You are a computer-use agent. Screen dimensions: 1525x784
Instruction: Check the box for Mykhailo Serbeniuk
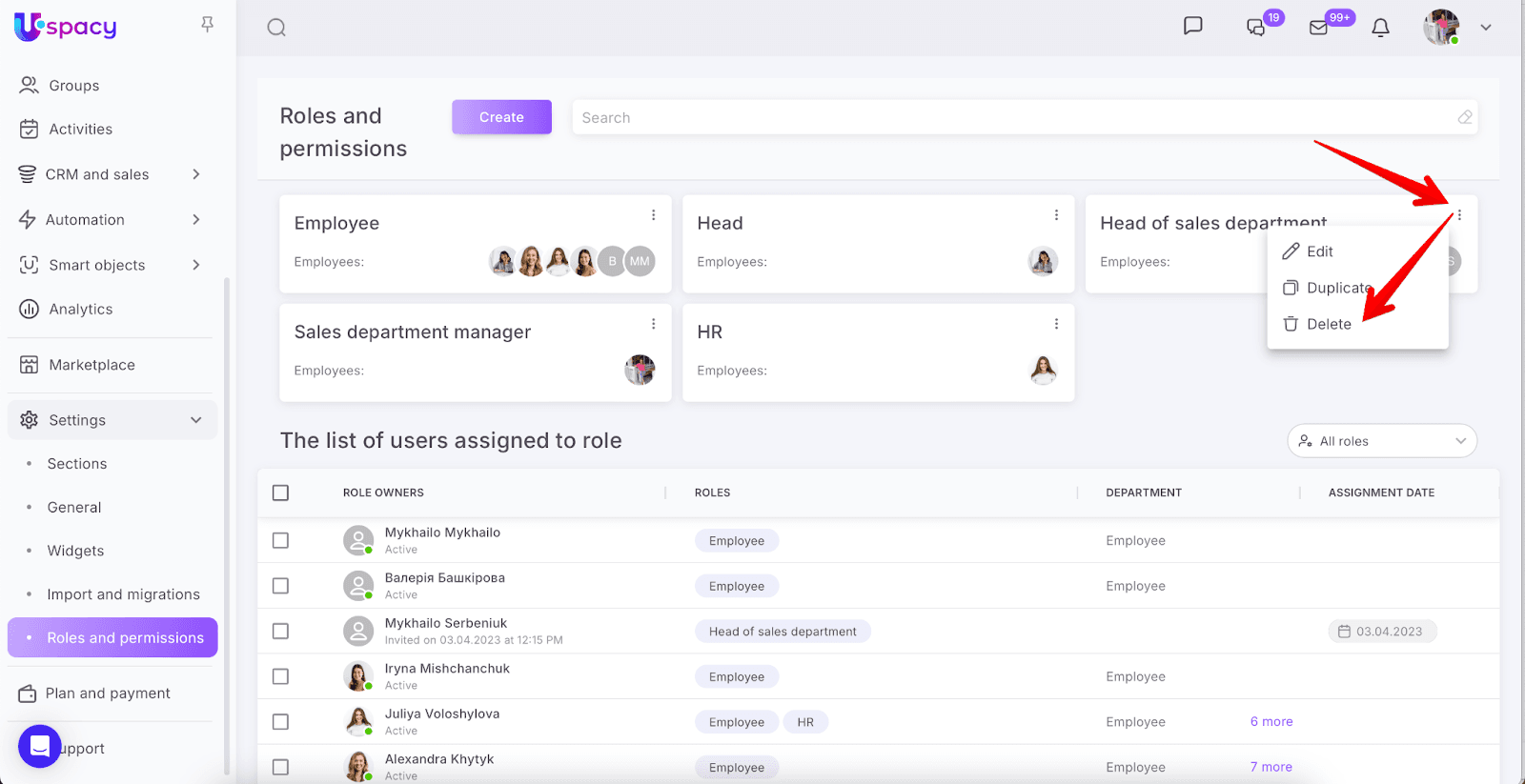coord(280,631)
